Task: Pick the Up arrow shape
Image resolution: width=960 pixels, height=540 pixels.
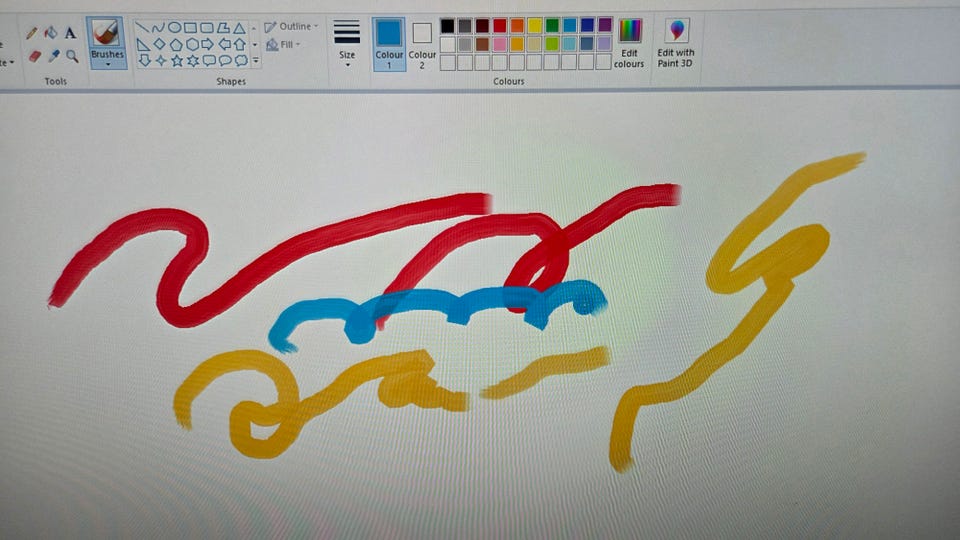Action: click(240, 44)
